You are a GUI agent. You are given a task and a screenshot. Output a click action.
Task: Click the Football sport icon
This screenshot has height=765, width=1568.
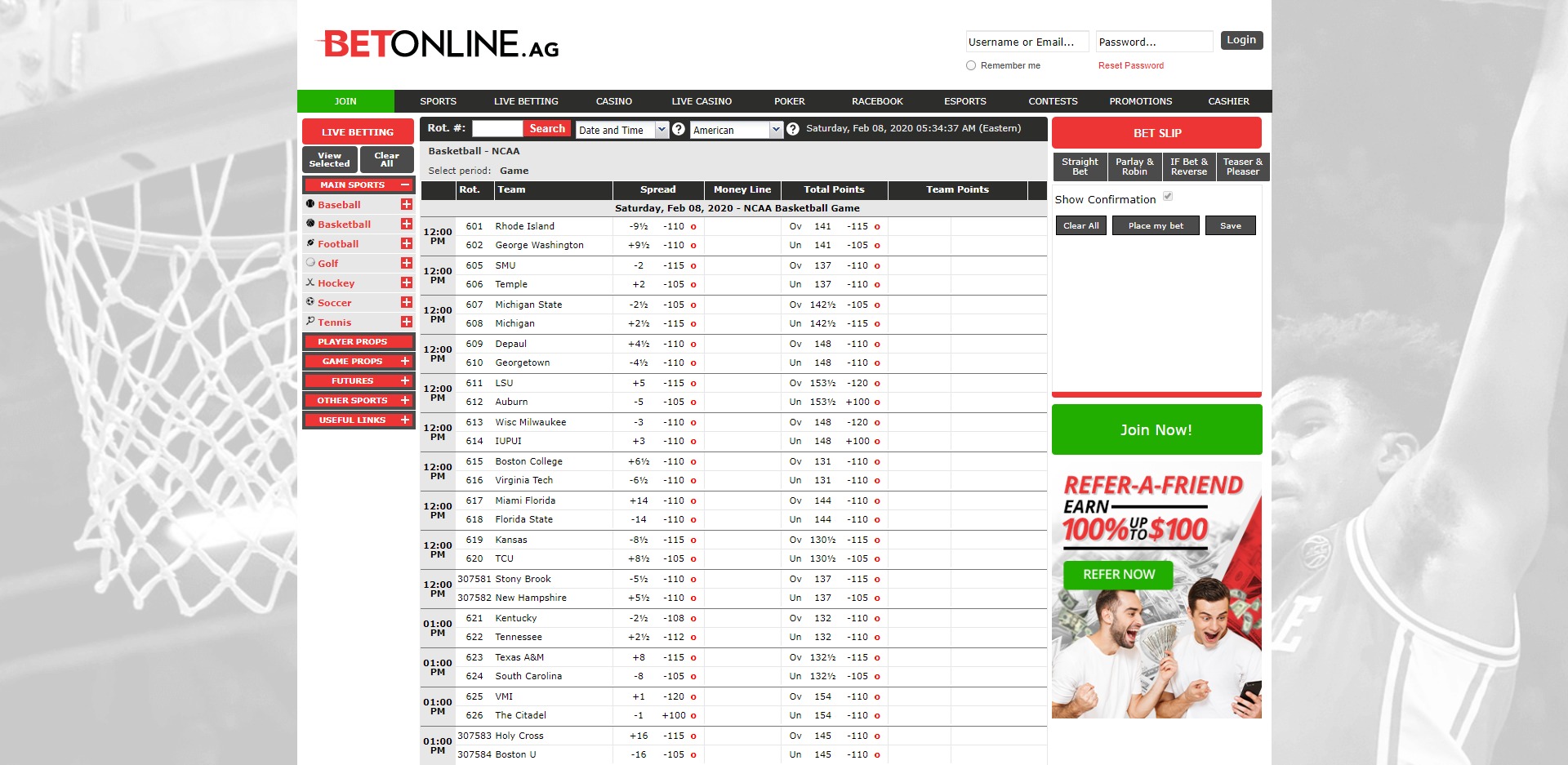pyautogui.click(x=310, y=243)
